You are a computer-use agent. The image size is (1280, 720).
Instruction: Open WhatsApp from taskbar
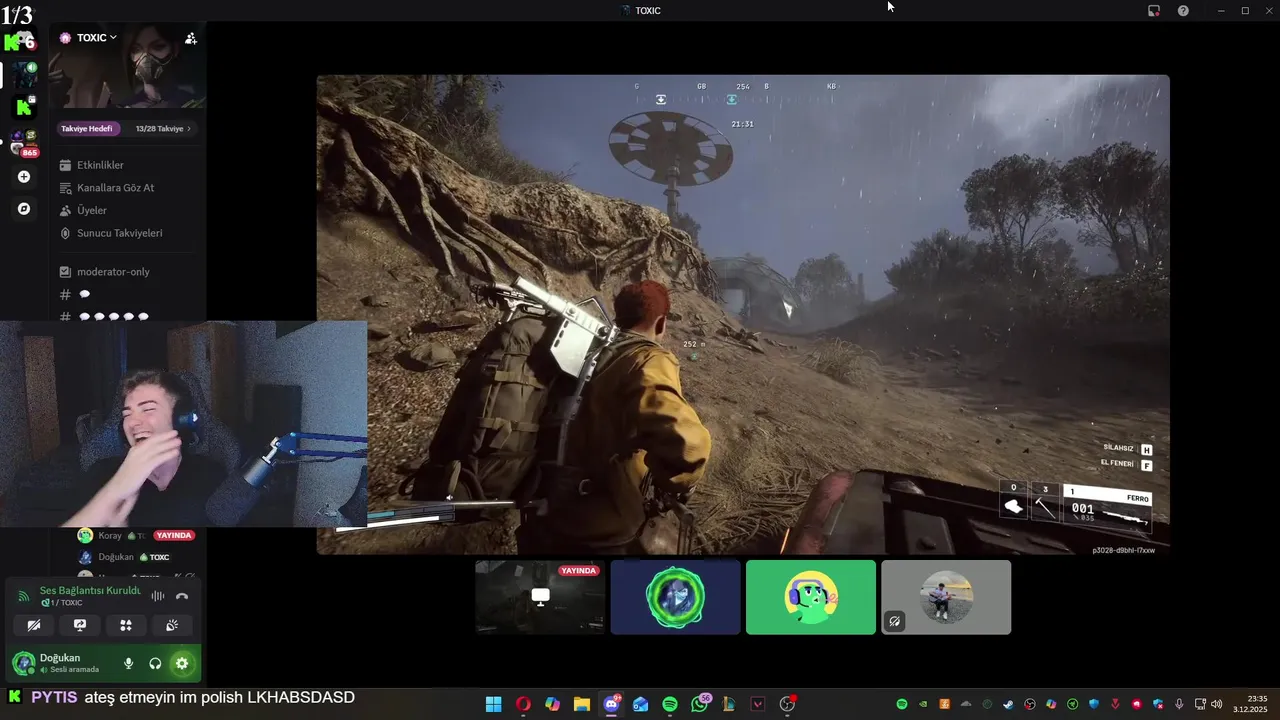coord(699,704)
